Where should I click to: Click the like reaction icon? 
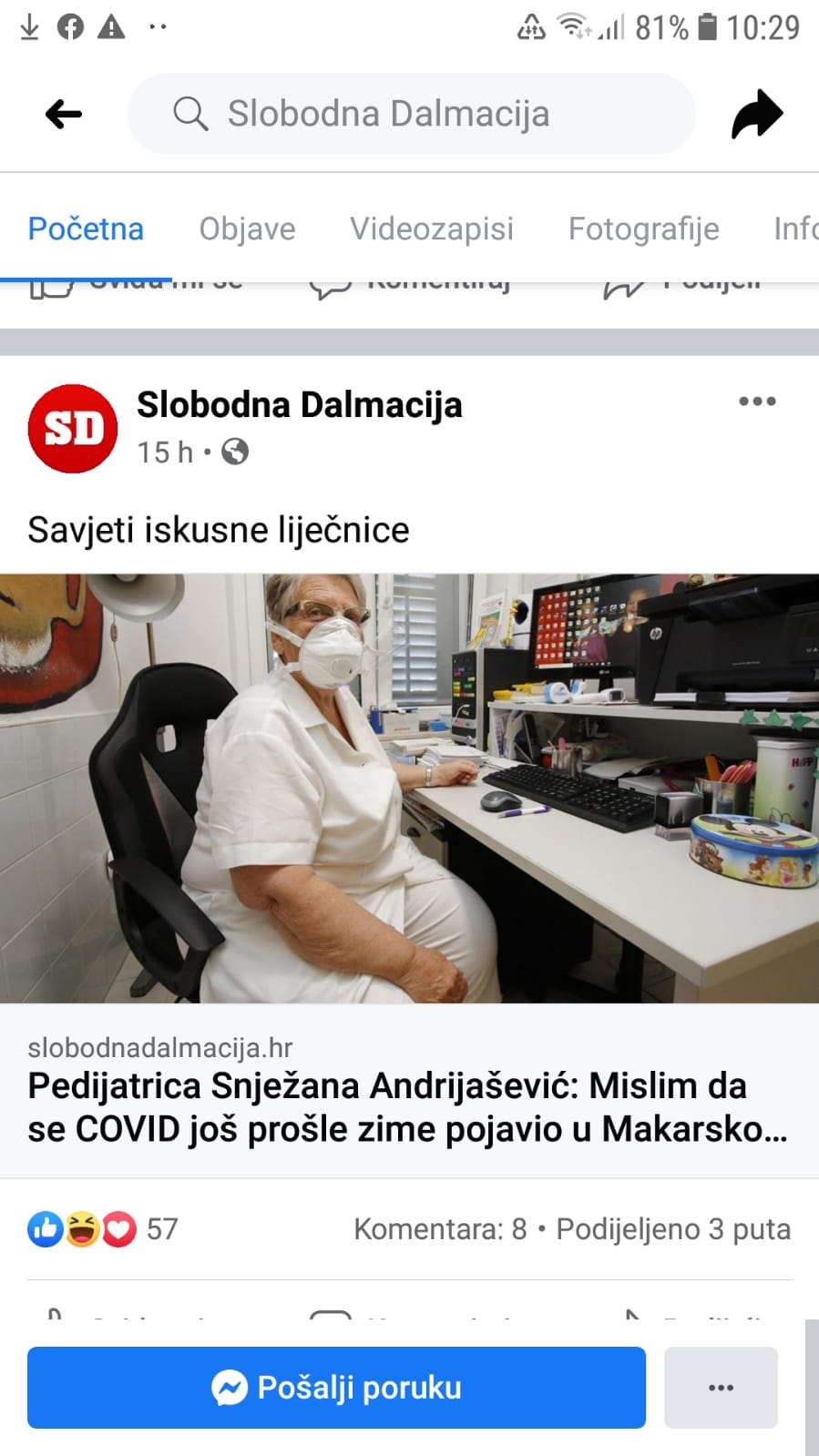click(x=46, y=1229)
